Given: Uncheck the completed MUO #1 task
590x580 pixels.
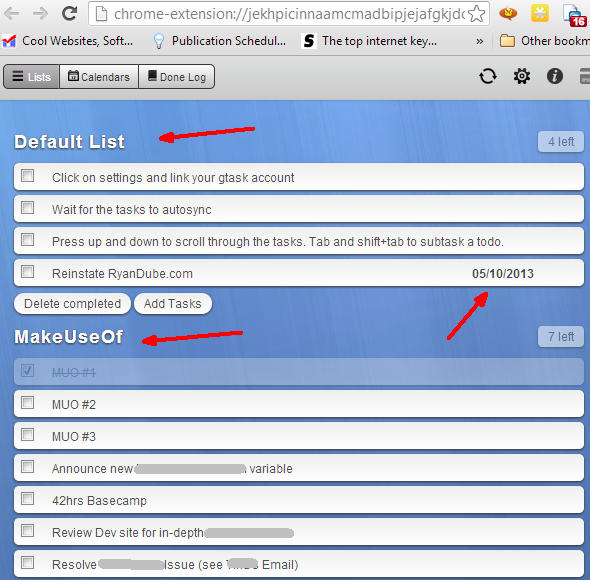Looking at the screenshot, I should coord(27,371).
